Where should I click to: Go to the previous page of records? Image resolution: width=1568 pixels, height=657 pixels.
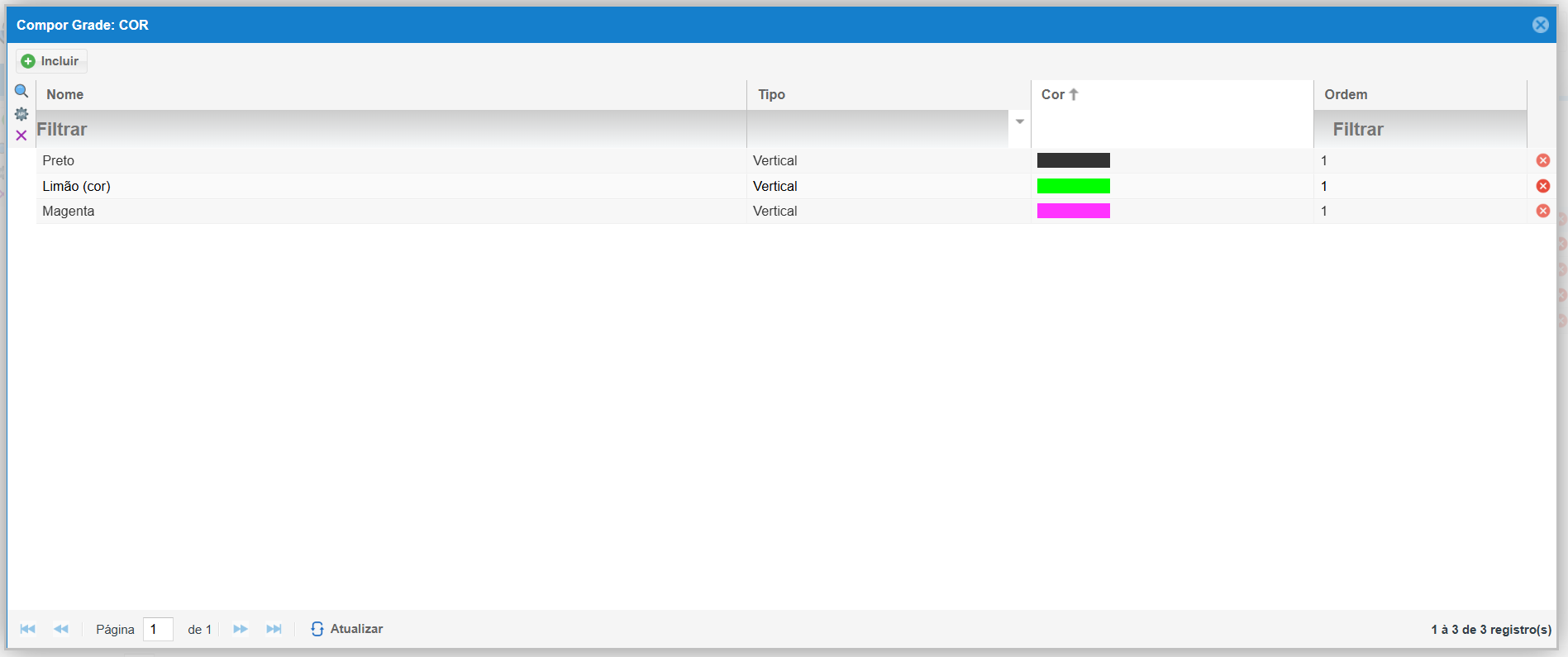[x=61, y=629]
